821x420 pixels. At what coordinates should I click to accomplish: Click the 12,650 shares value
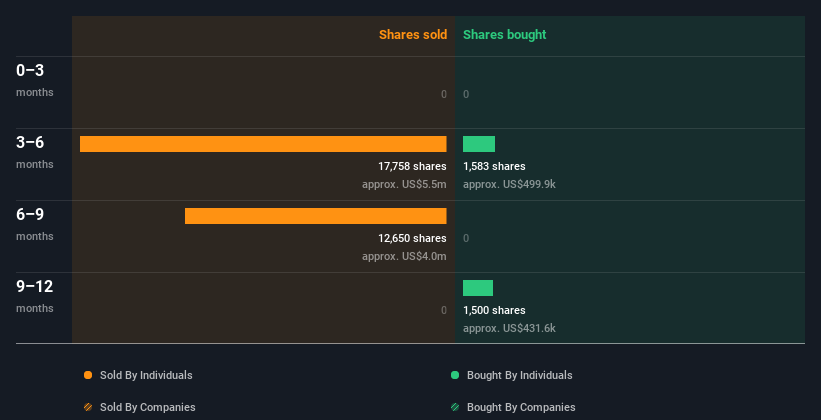[413, 238]
